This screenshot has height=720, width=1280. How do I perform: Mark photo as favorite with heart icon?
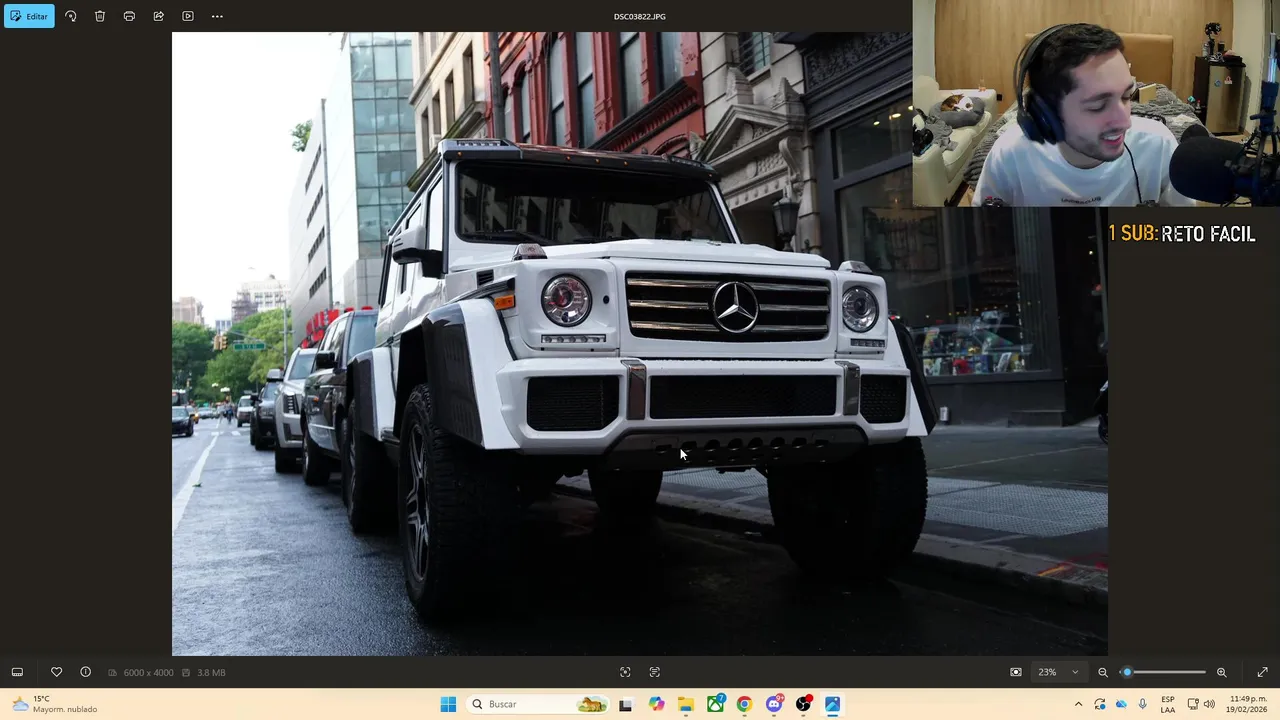56,672
